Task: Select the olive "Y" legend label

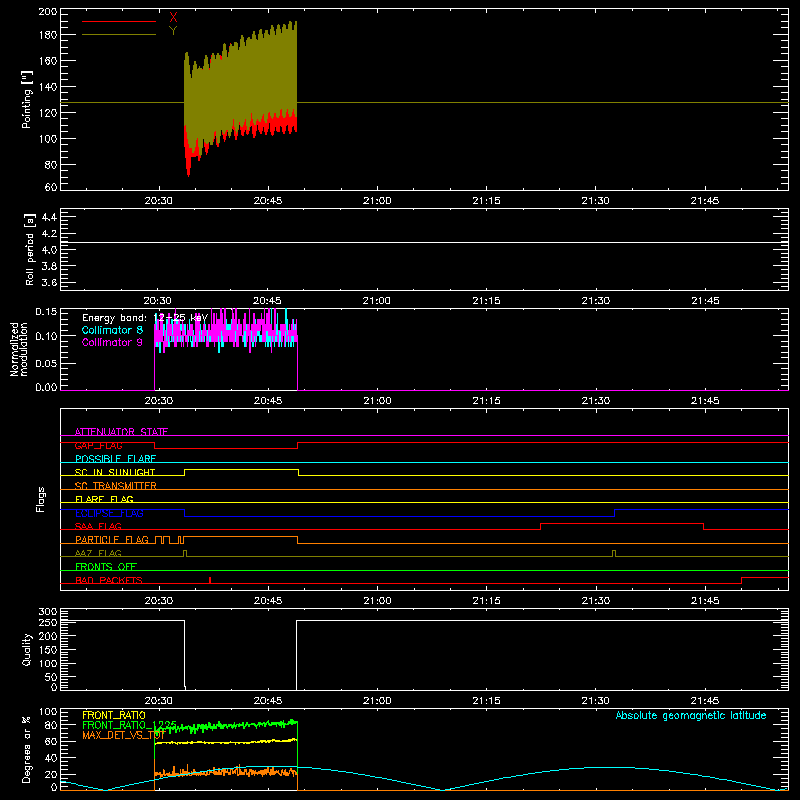Action: (x=173, y=31)
